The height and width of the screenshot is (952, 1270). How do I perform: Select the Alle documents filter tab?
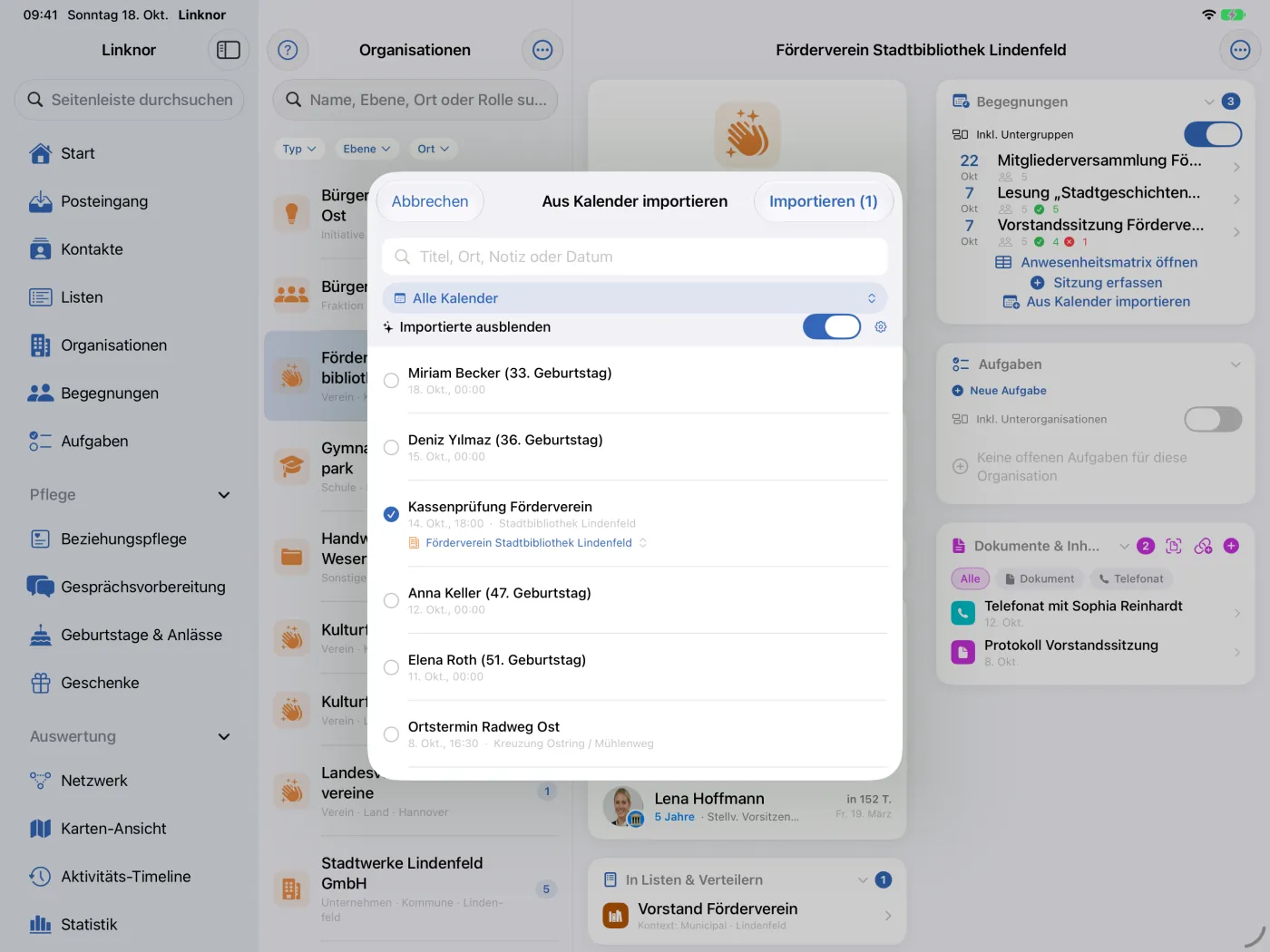pyautogui.click(x=970, y=578)
